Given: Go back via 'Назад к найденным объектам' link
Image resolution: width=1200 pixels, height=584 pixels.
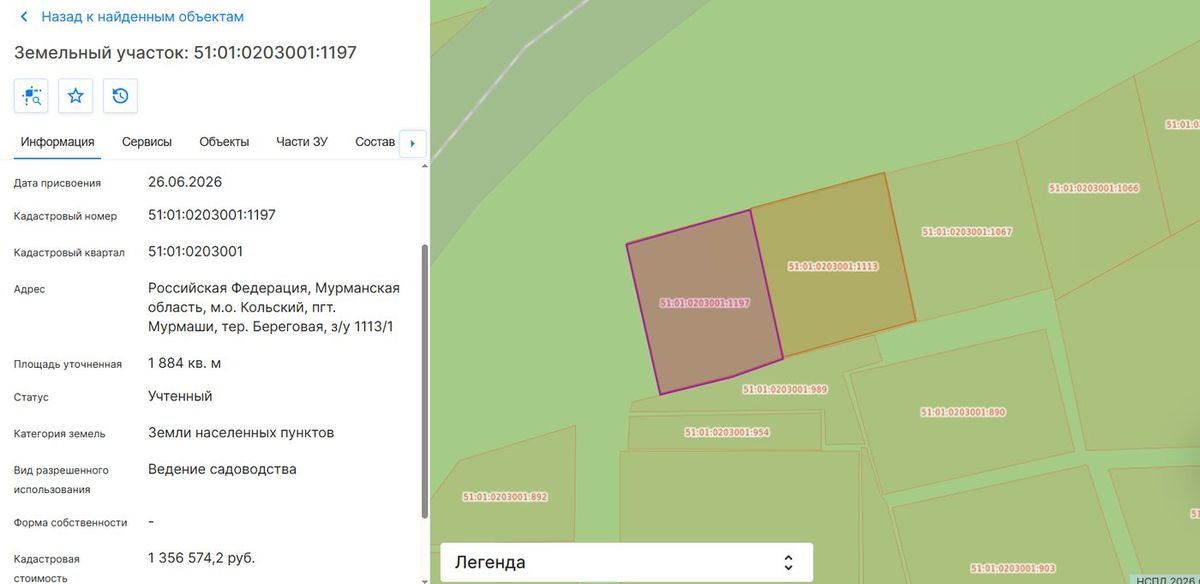Looking at the screenshot, I should click(x=140, y=17).
